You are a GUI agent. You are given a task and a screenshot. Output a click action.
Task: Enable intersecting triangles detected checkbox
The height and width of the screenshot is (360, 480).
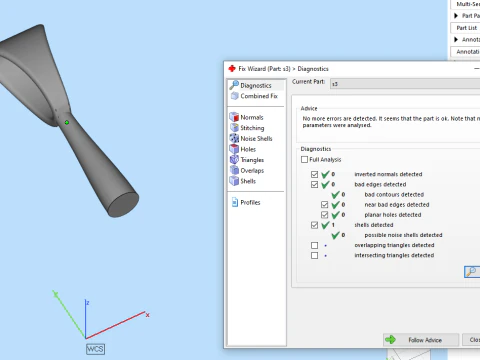click(314, 255)
